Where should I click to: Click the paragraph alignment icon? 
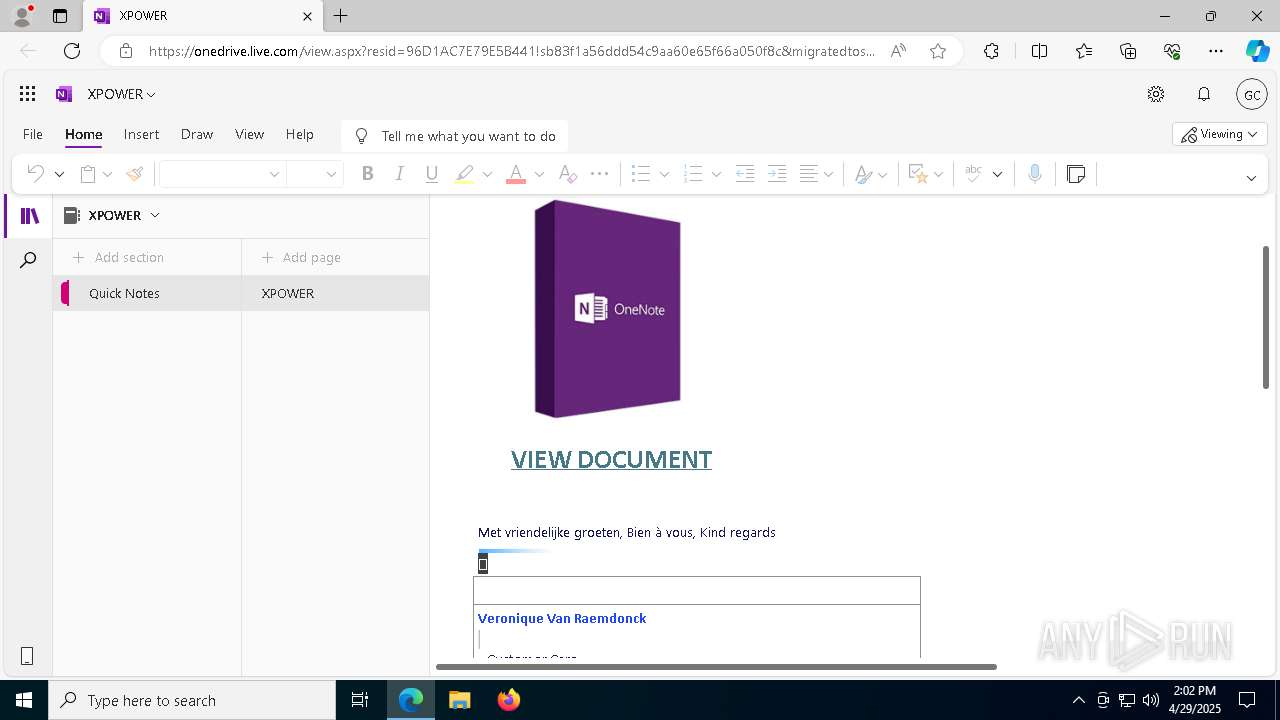[x=810, y=173]
